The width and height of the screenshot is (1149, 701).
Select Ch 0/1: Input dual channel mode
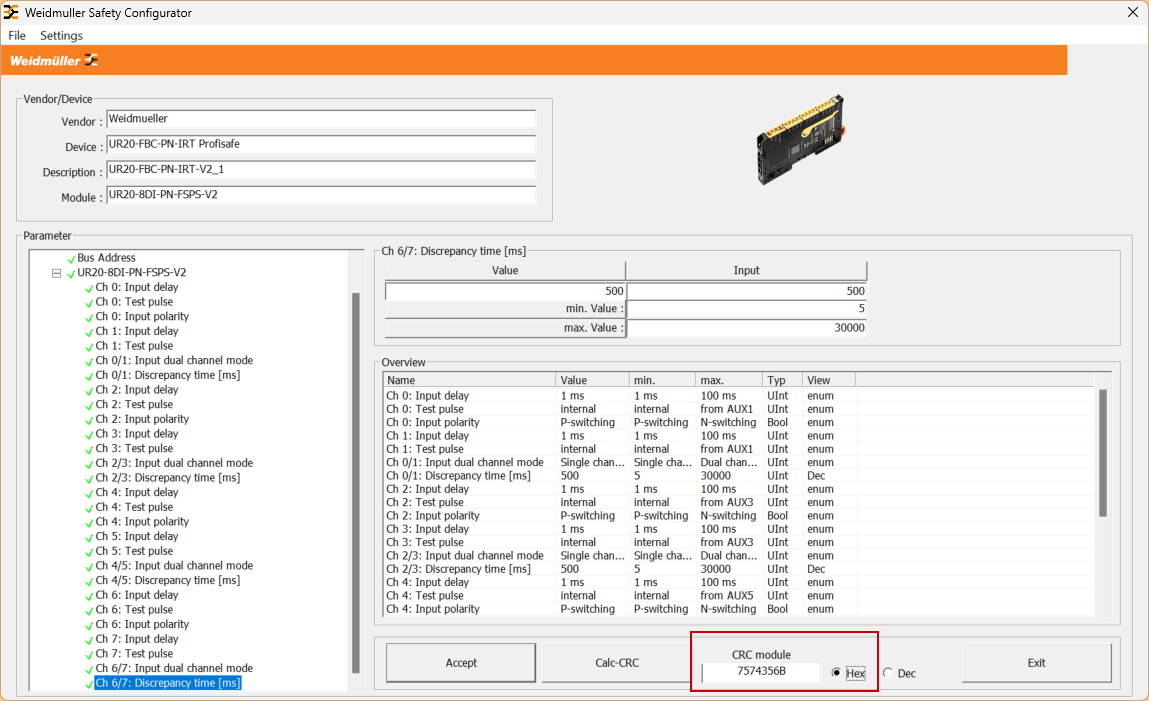coord(174,360)
